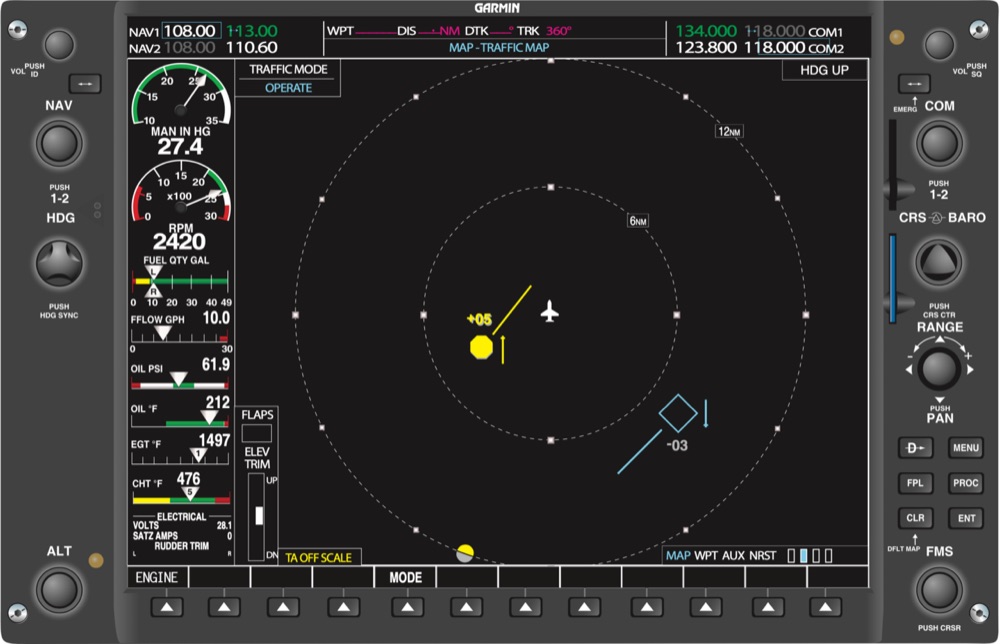Click the FMS knob
1000x644 pixels.
pyautogui.click(x=939, y=590)
